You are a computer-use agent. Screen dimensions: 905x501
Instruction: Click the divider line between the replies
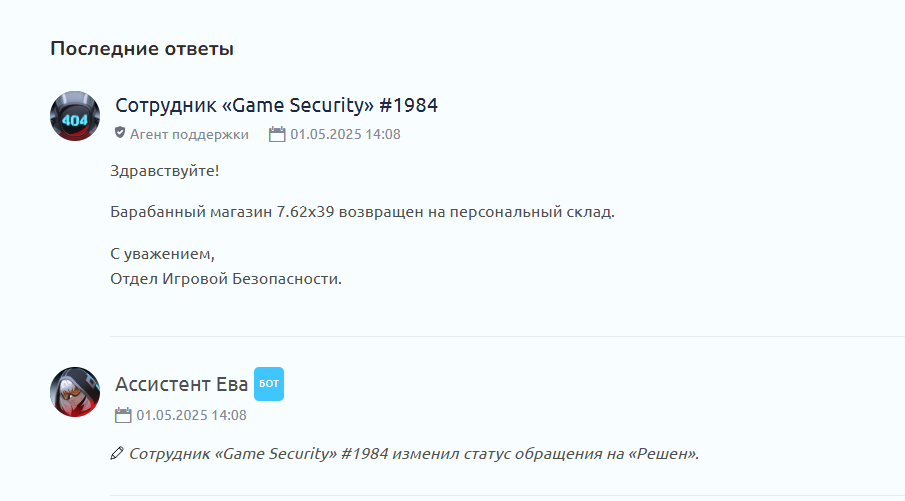(x=507, y=336)
